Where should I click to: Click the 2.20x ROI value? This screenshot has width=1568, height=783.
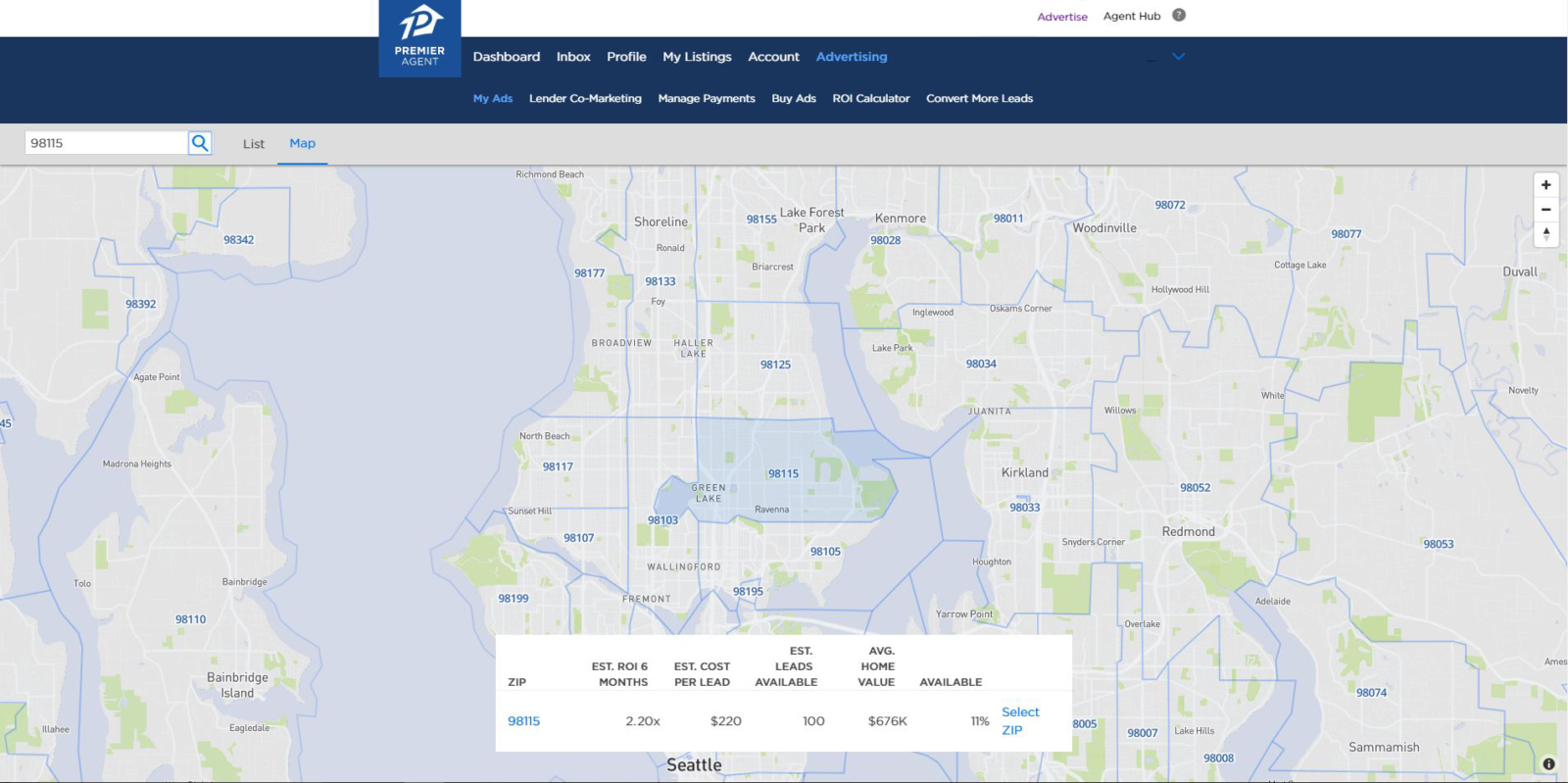[643, 721]
